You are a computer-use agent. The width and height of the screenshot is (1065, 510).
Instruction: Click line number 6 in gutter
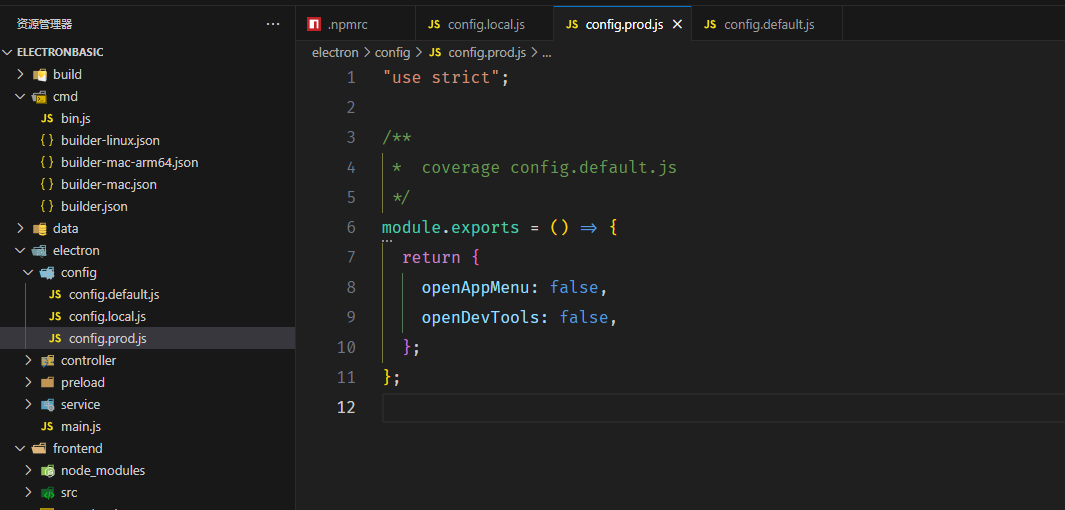tap(350, 227)
